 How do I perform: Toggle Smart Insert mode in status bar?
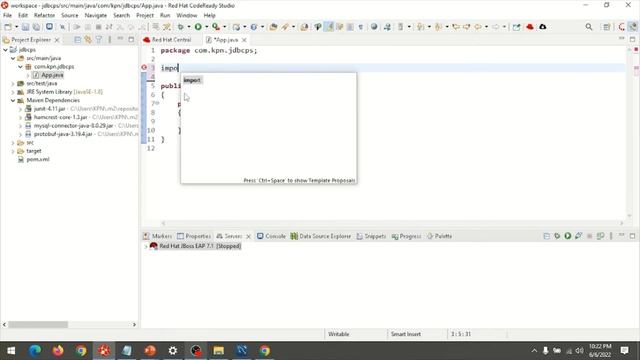(406, 334)
